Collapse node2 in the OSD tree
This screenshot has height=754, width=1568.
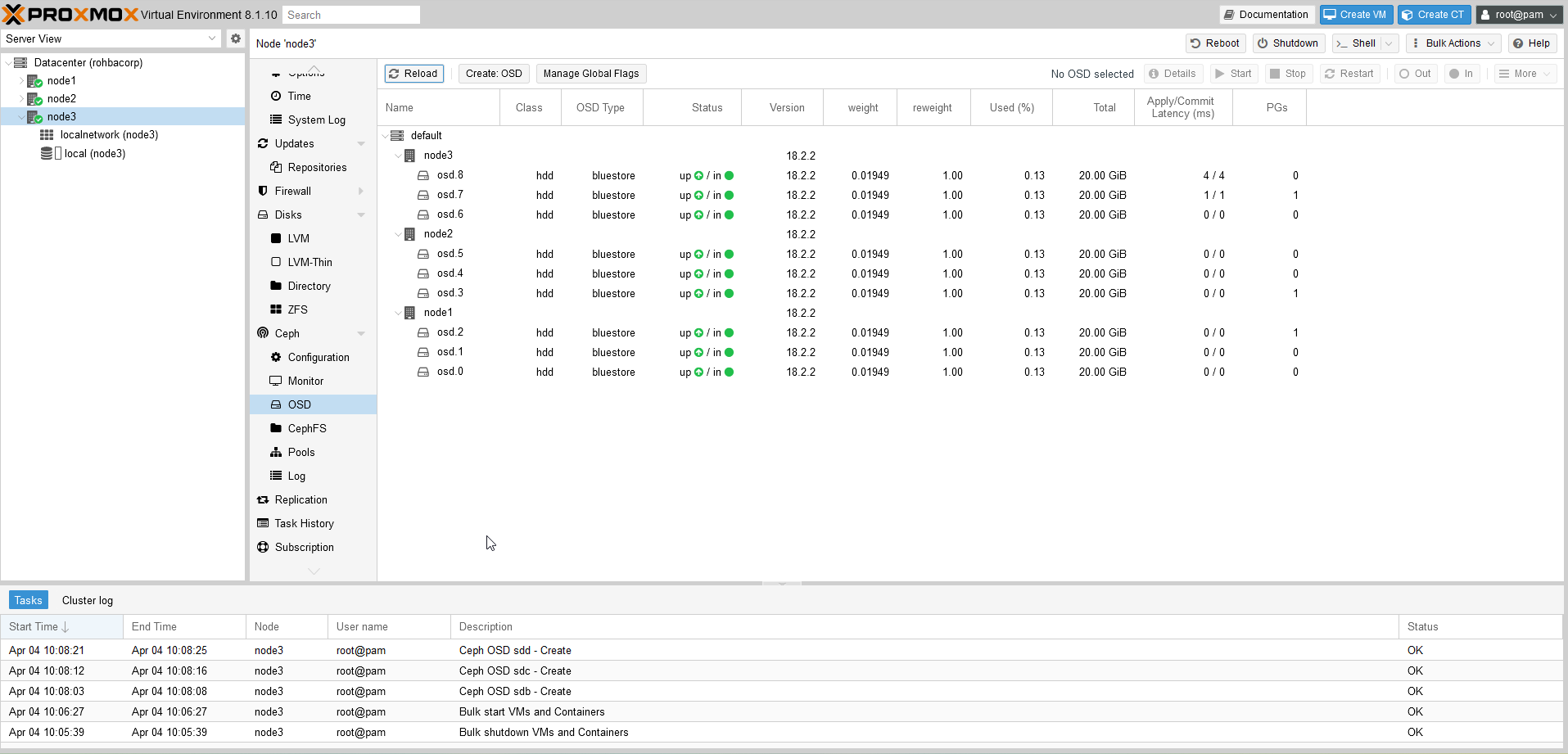point(398,234)
